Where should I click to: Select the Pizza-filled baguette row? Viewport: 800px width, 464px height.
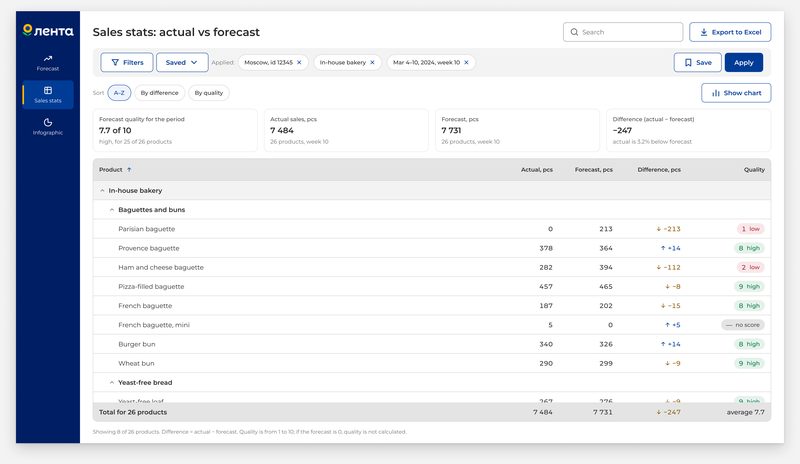click(432, 286)
